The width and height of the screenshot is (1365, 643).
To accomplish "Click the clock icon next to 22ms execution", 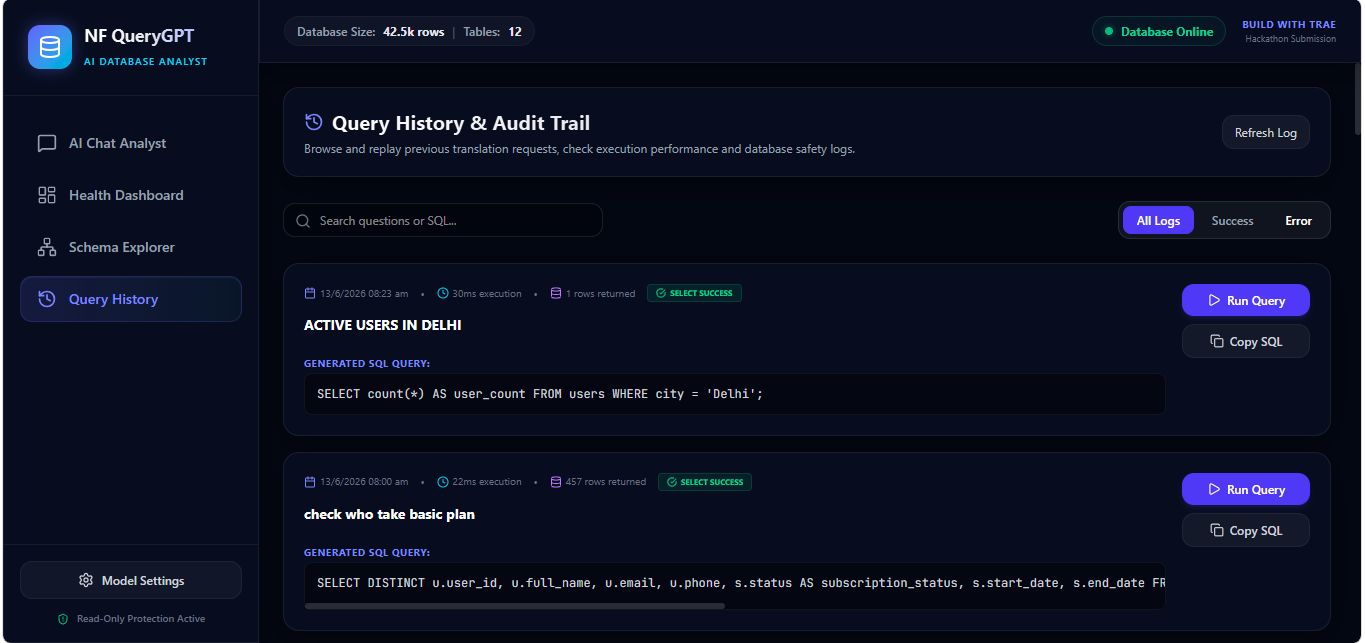I will (443, 482).
